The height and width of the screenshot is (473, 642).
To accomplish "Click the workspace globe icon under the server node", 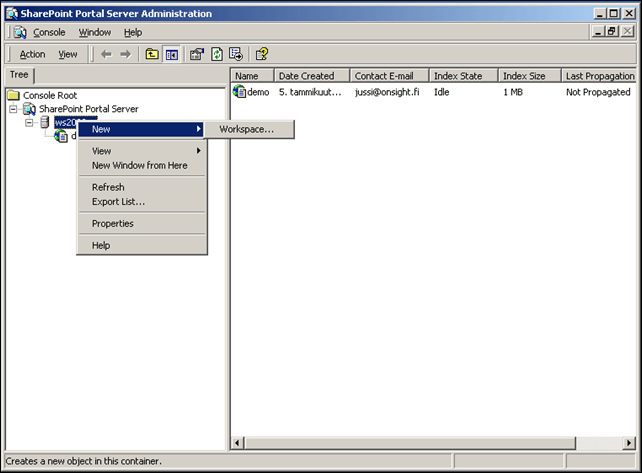I will click(x=61, y=136).
